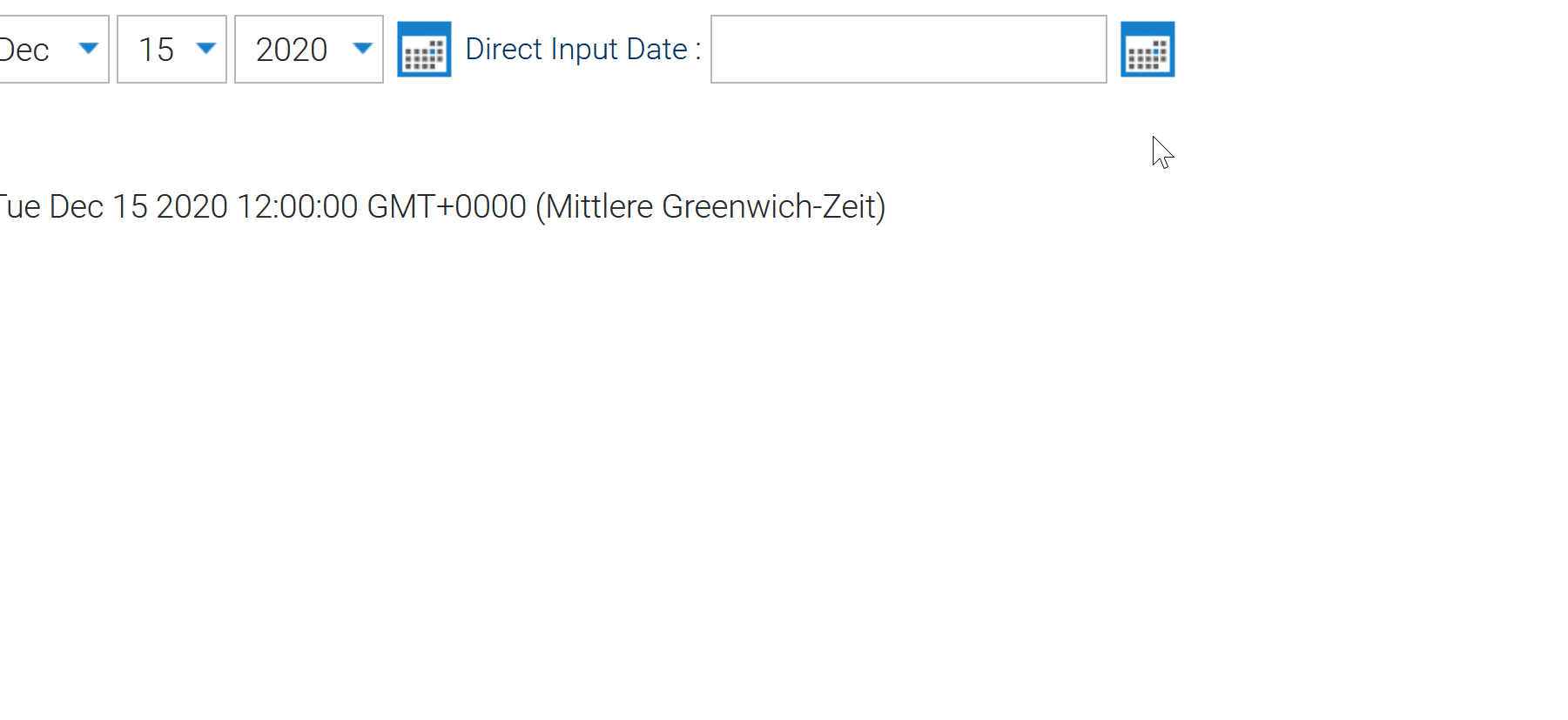This screenshot has width=1568, height=720.
Task: Click the GMT+0000 offset text
Action: (x=447, y=207)
